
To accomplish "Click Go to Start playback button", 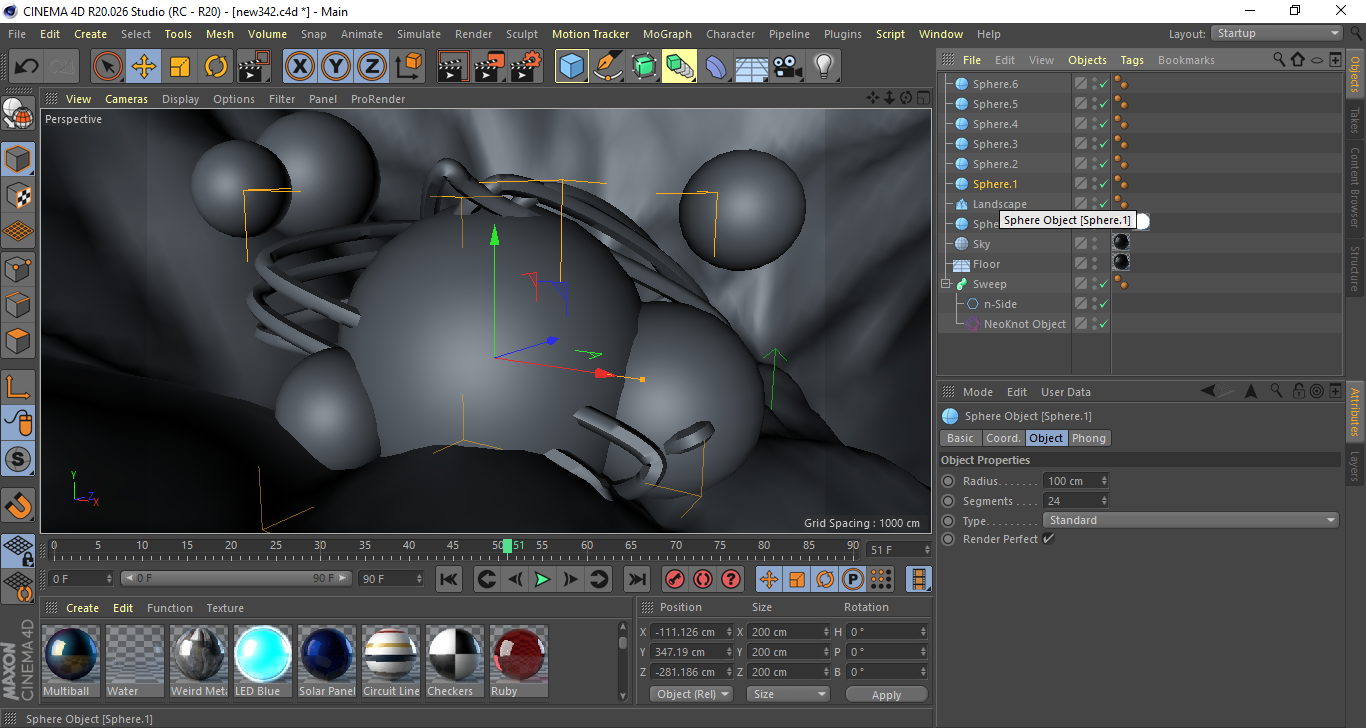I will click(x=449, y=579).
